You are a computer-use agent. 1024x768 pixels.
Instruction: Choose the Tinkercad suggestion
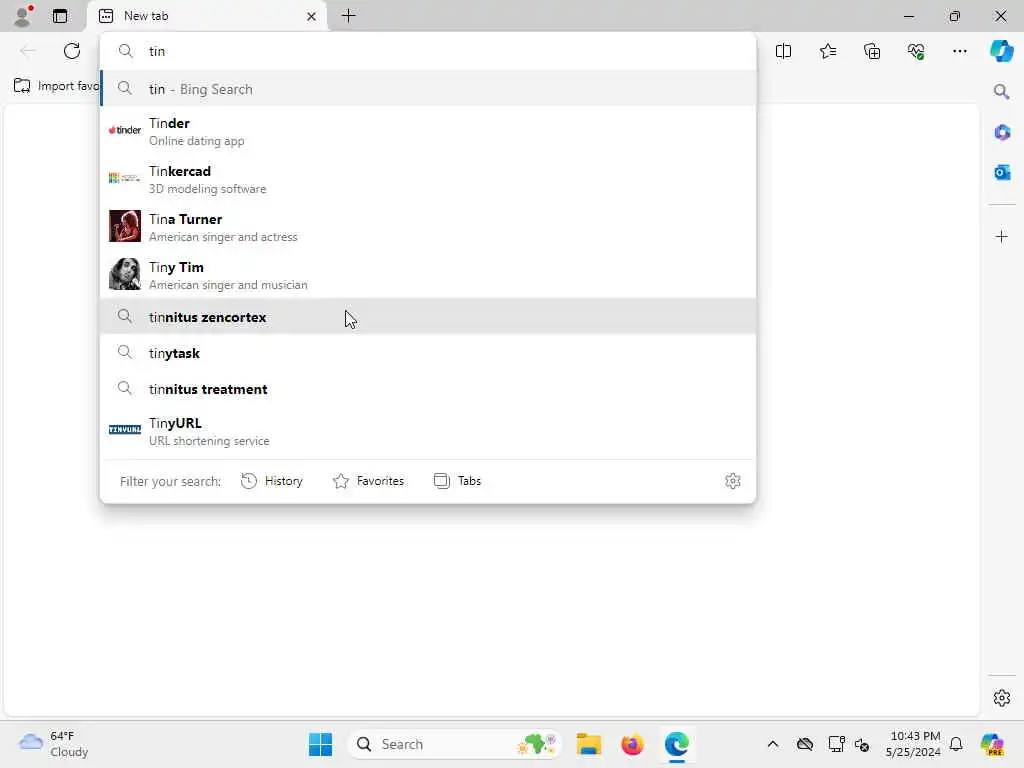[428, 179]
